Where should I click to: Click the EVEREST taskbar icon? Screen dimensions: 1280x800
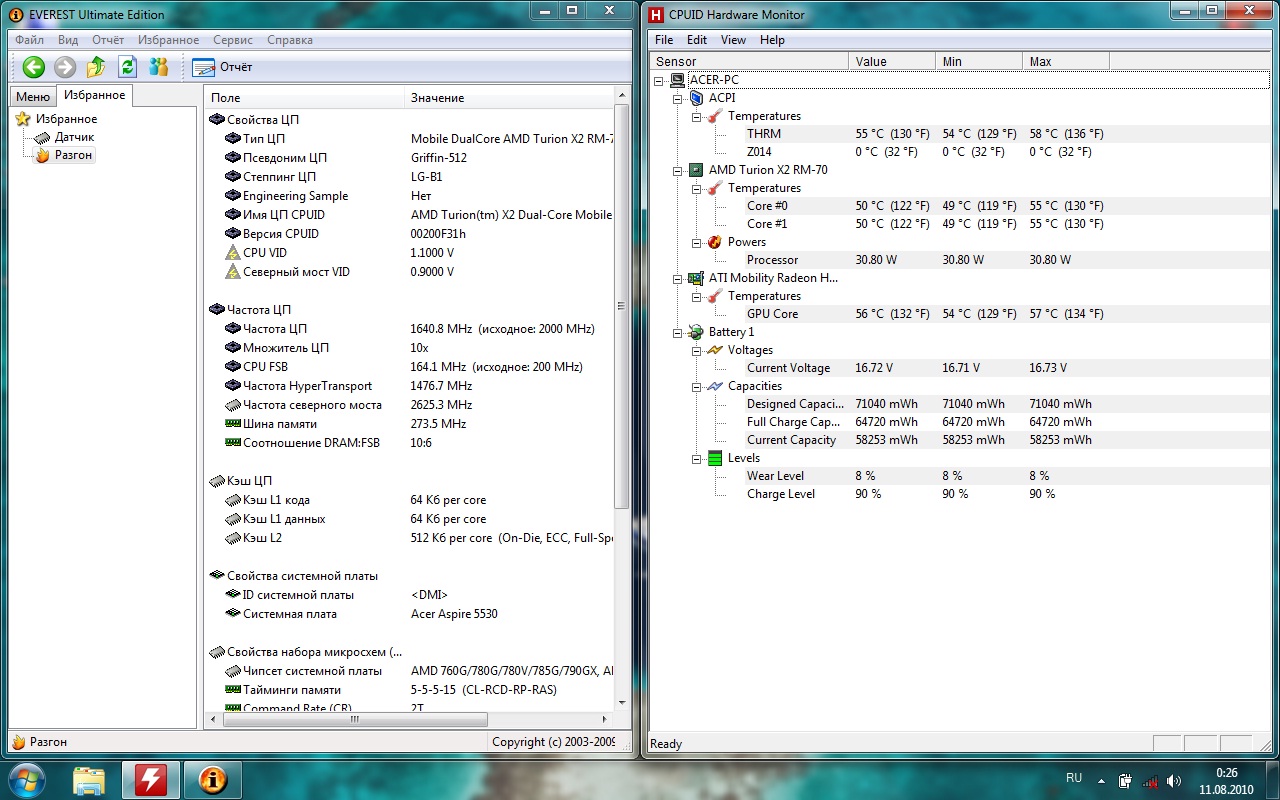pyautogui.click(x=212, y=778)
